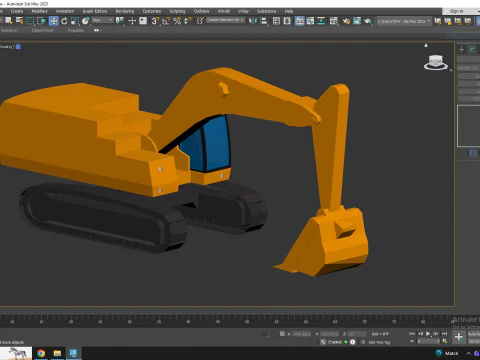Open the Reference Coordinate System dropdown
The width and height of the screenshot is (480, 360).
click(103, 21)
